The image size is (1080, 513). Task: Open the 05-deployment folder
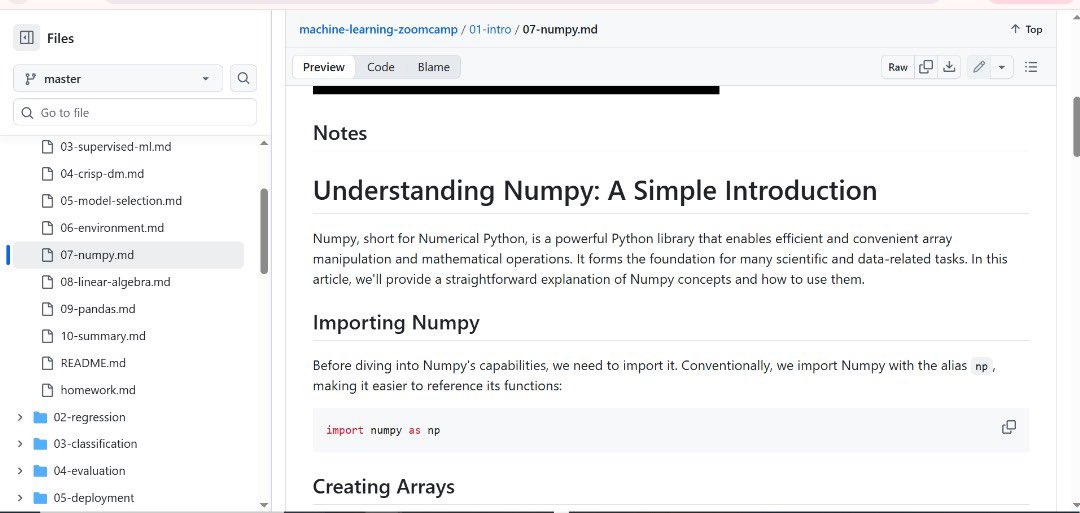click(94, 497)
